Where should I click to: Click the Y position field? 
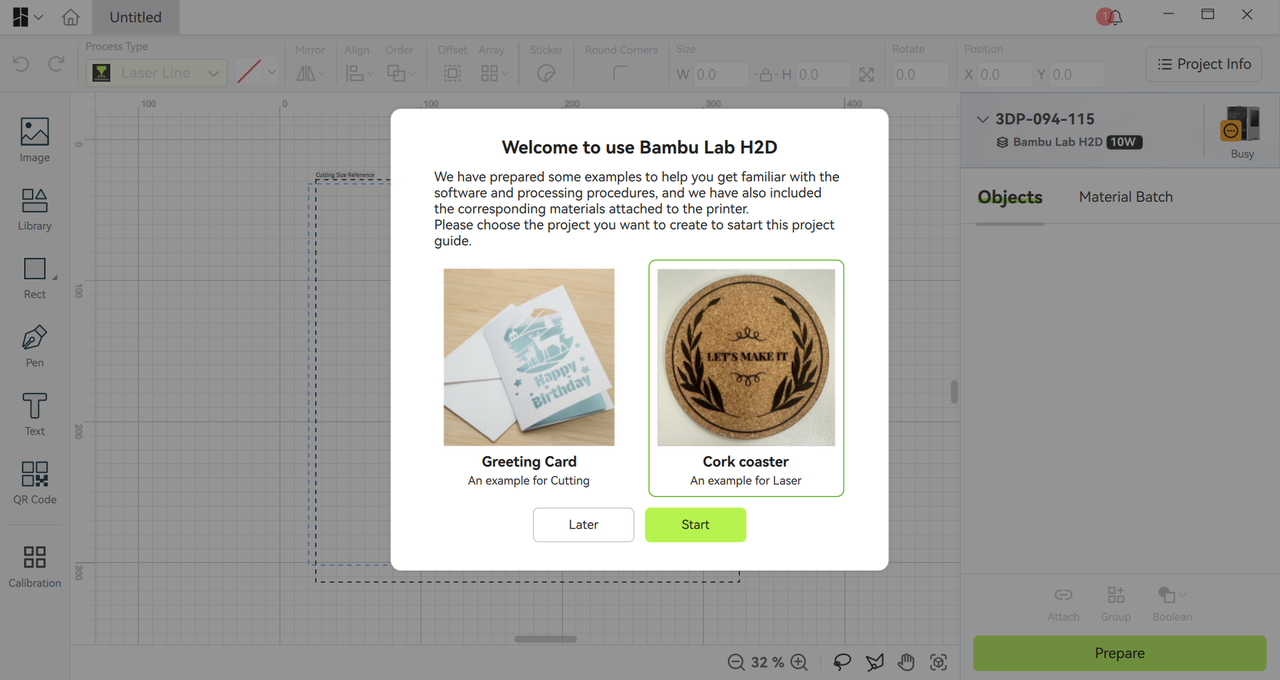[x=1078, y=74]
